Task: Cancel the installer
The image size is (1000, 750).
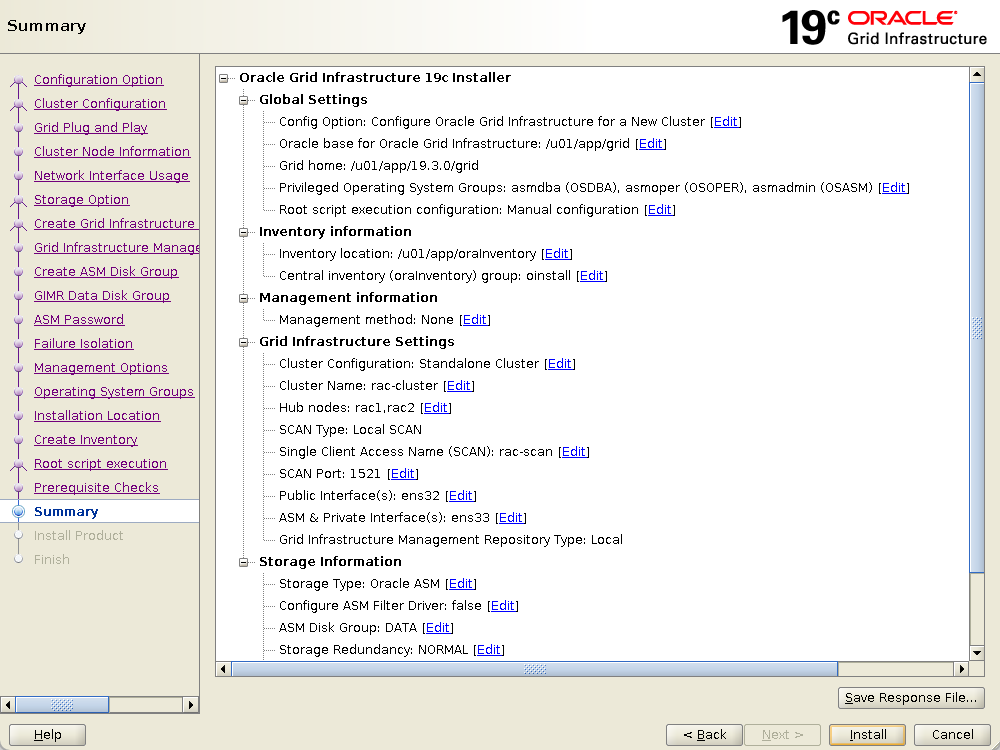Action: tap(952, 734)
